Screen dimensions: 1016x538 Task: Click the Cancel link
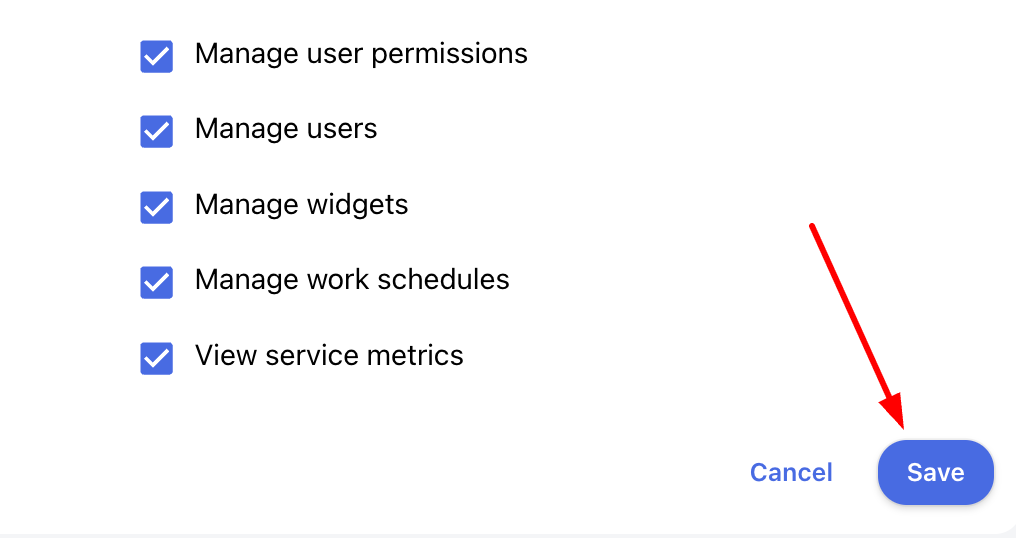coord(791,472)
